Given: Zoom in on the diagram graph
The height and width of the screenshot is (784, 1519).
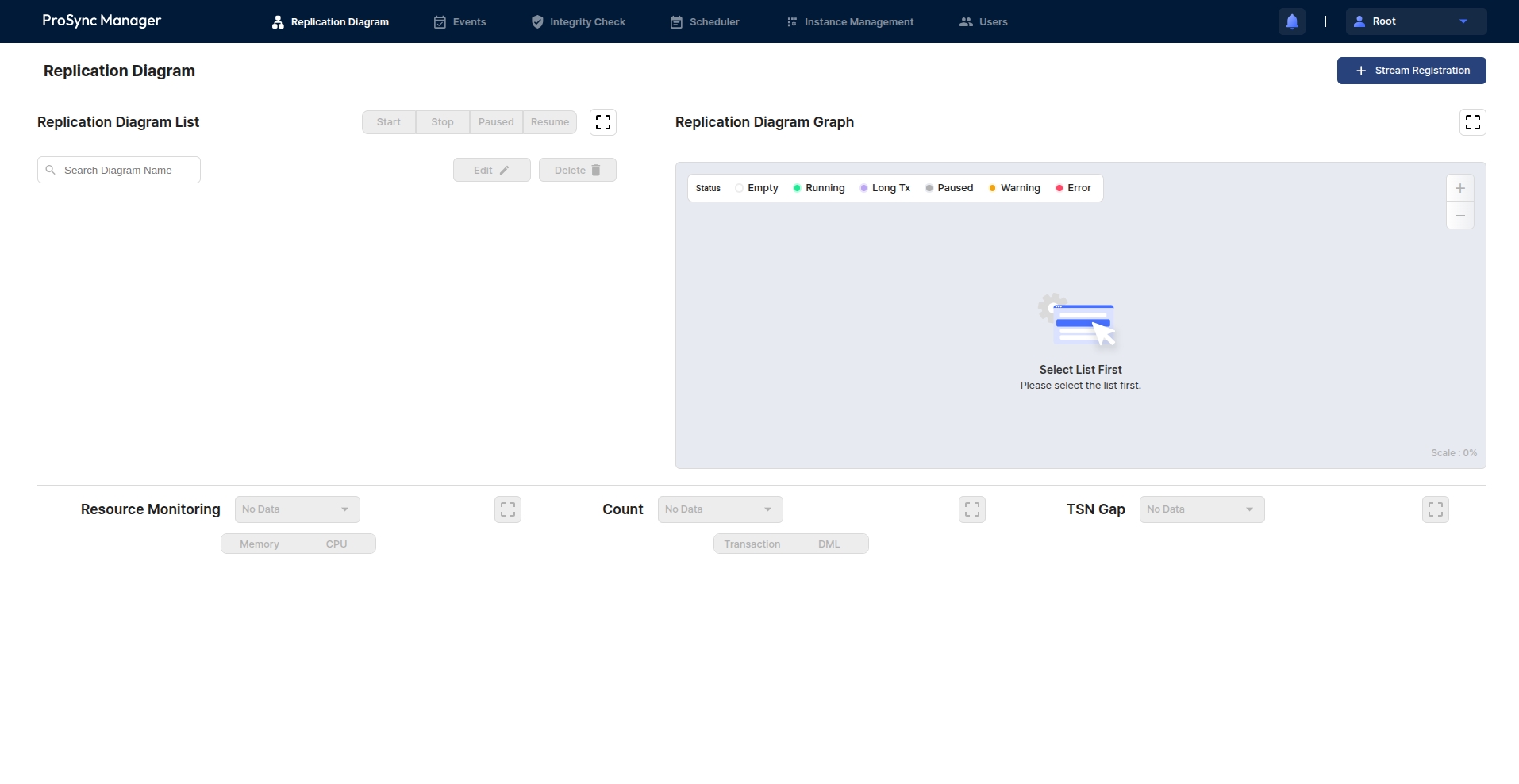Looking at the screenshot, I should pyautogui.click(x=1459, y=188).
